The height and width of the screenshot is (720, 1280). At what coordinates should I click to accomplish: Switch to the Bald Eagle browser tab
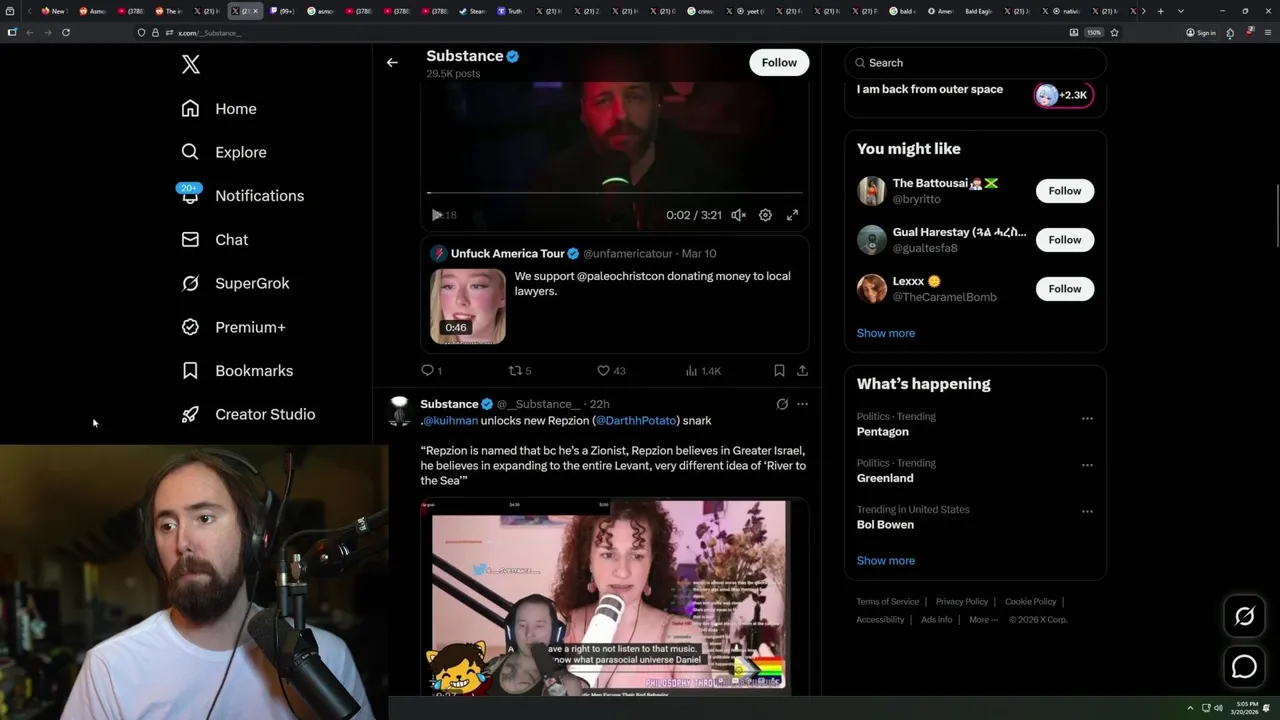point(978,11)
